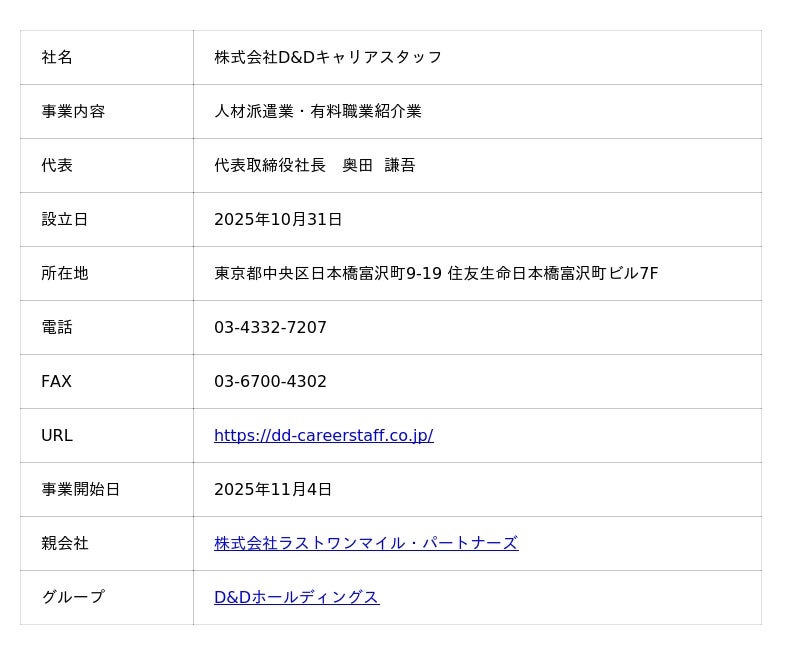Click the 親会社 row label
This screenshot has width=800, height=655.
point(65,544)
